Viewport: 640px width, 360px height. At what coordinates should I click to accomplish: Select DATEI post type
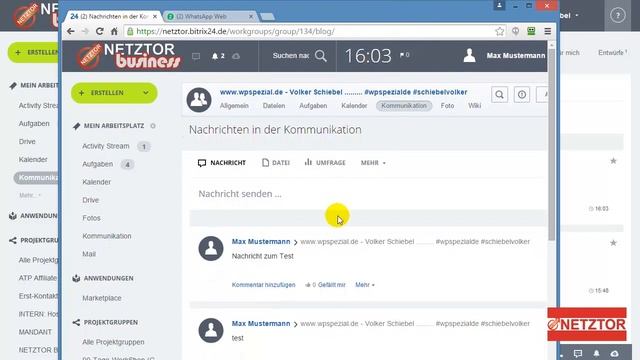[276, 163]
